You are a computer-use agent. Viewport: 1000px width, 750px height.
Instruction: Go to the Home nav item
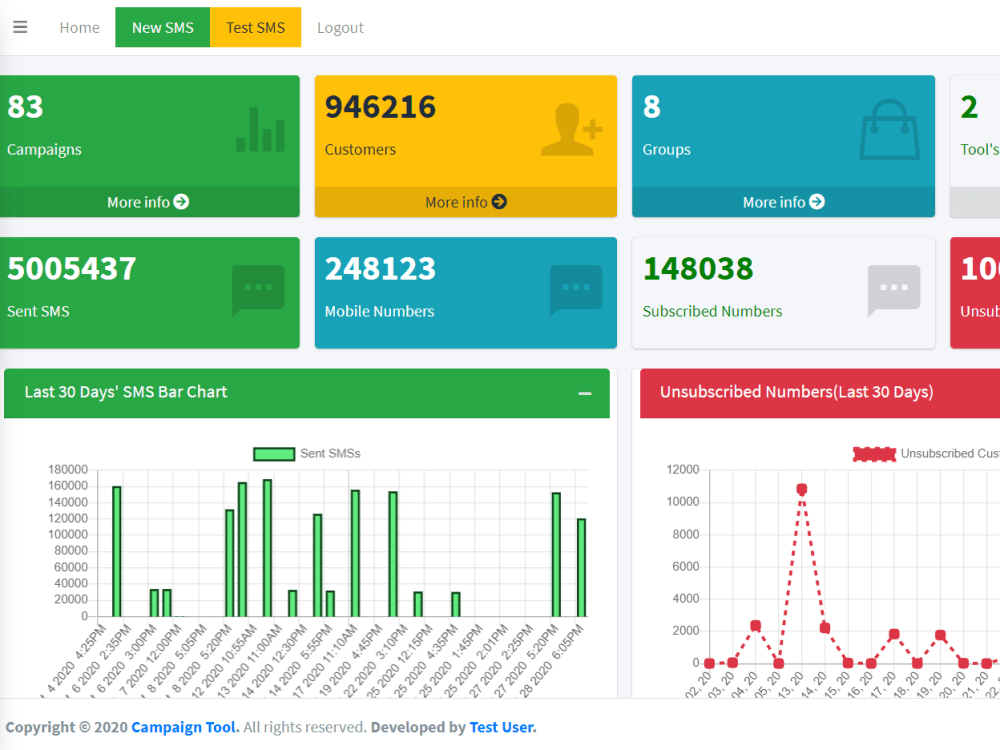79,27
